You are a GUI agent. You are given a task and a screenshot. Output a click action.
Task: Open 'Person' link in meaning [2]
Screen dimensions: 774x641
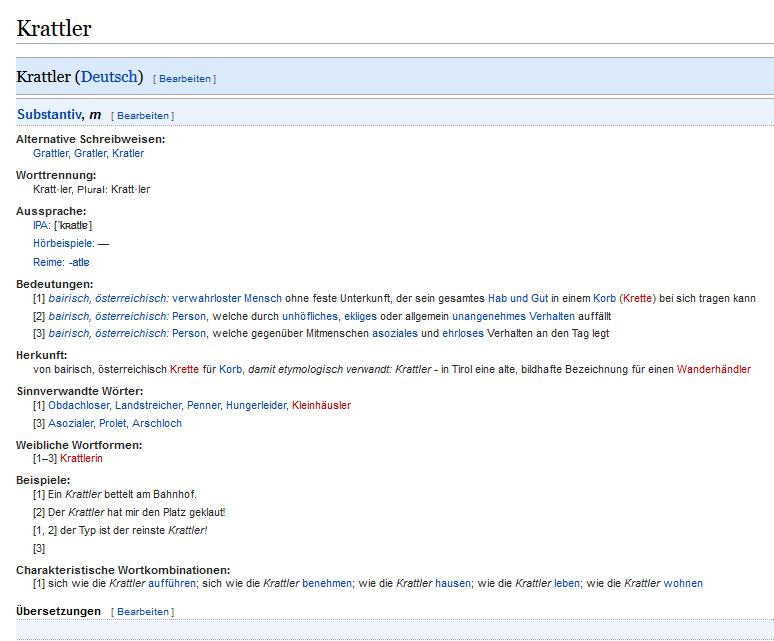click(189, 316)
